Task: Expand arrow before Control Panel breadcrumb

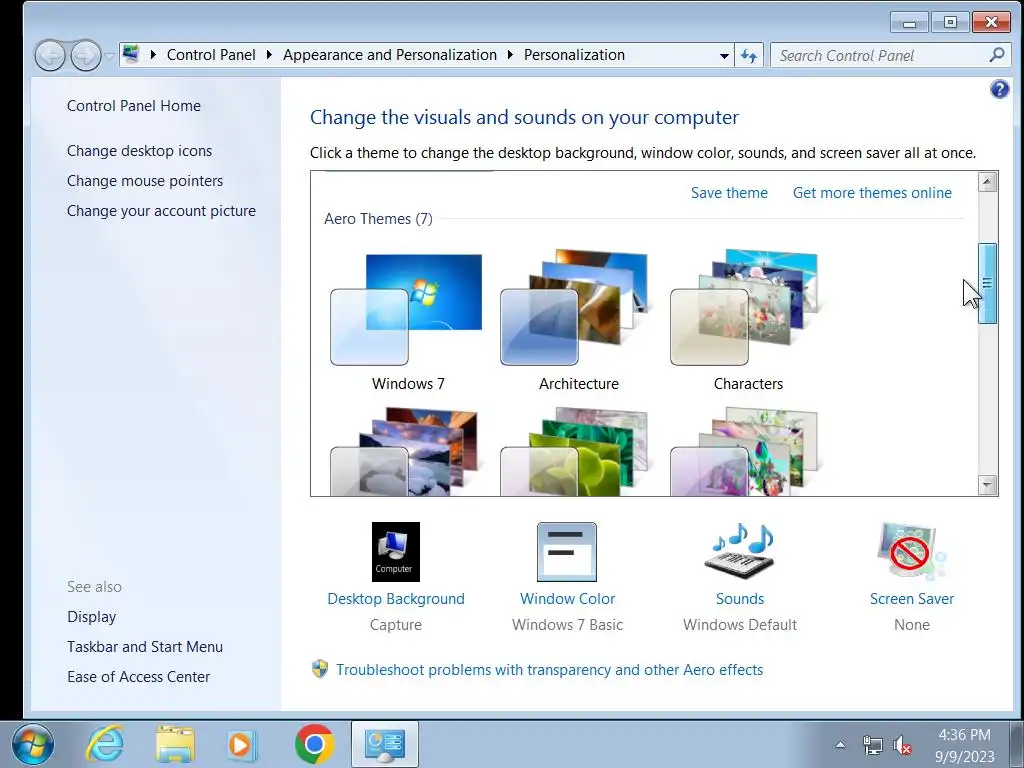Action: pos(153,55)
